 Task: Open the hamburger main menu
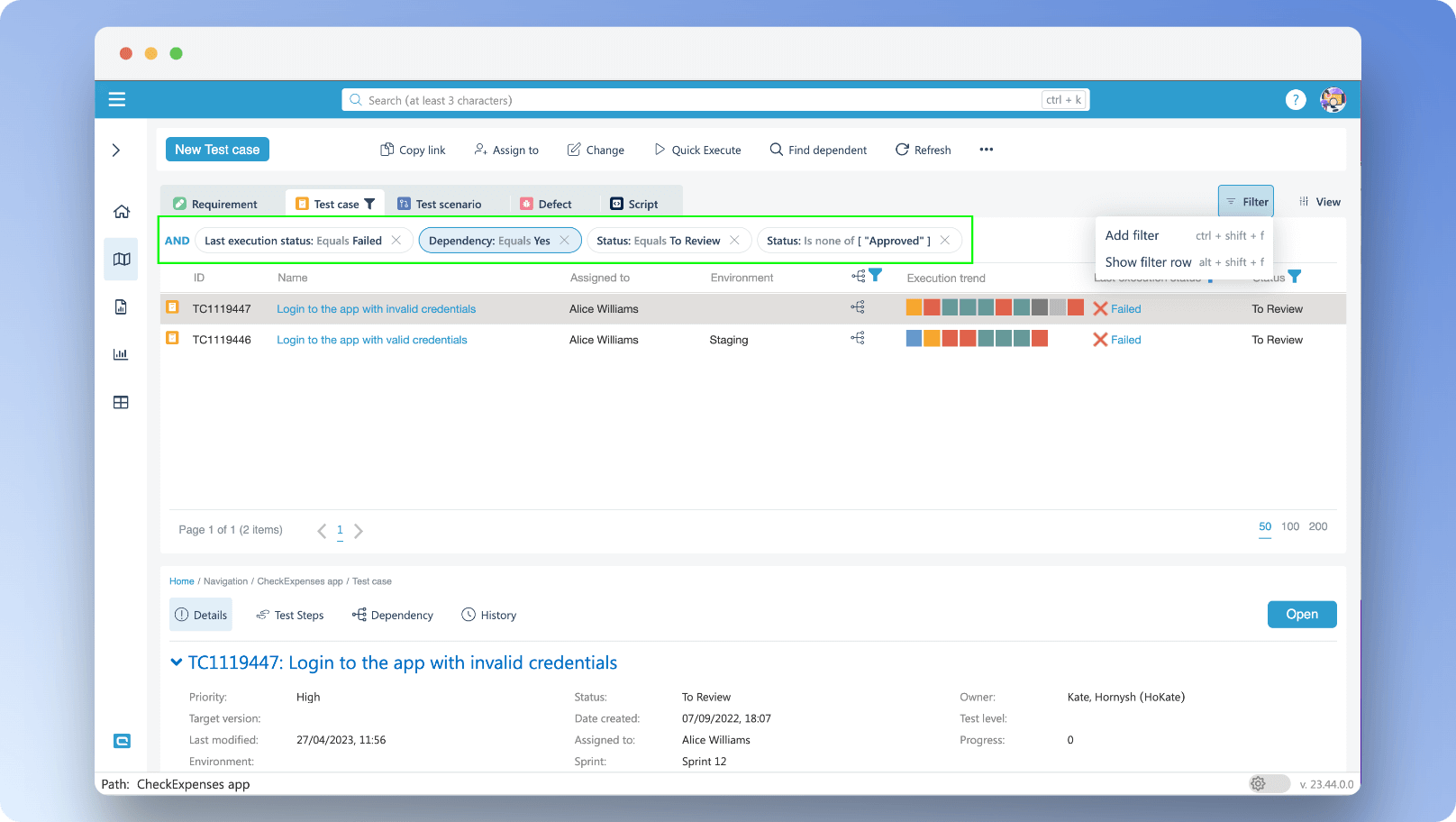tap(117, 100)
